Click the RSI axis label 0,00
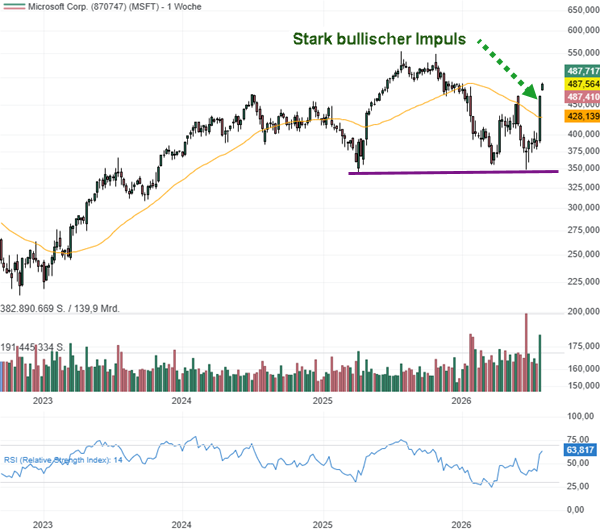Viewport: 600px width, 532px height. click(576, 509)
